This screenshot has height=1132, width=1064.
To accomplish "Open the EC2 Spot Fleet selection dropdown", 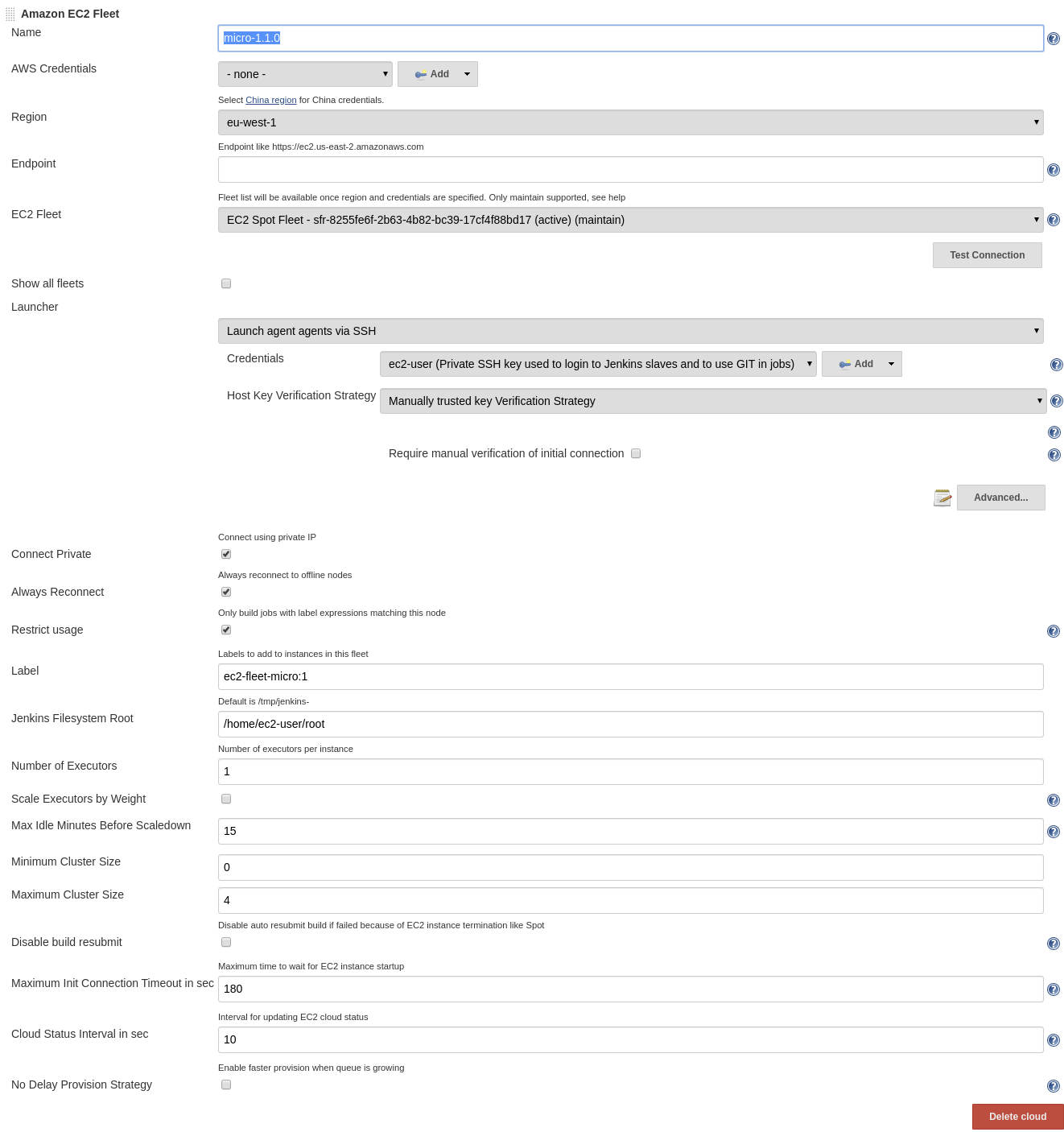I will (631, 220).
